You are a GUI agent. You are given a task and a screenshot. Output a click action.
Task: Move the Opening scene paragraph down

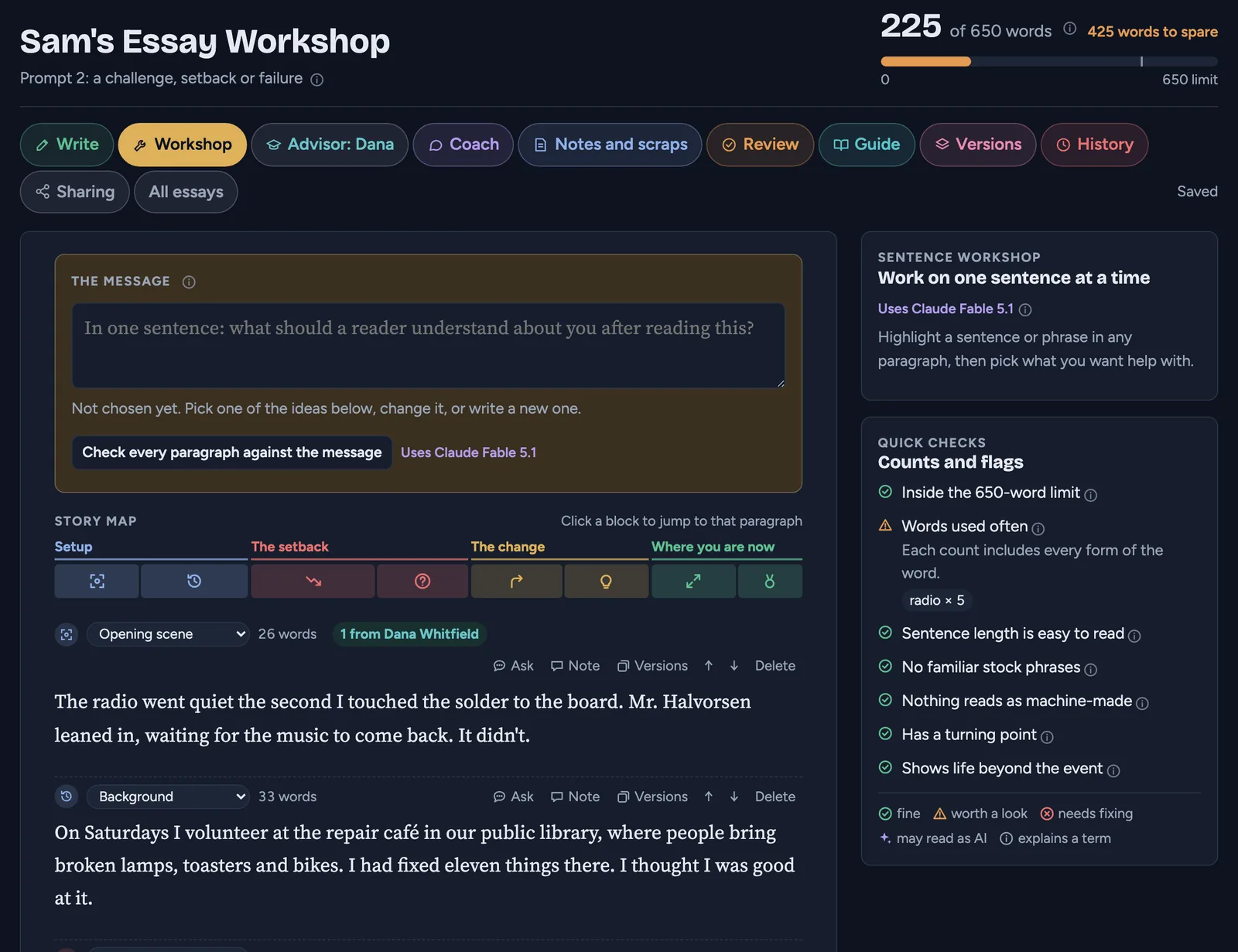[734, 666]
